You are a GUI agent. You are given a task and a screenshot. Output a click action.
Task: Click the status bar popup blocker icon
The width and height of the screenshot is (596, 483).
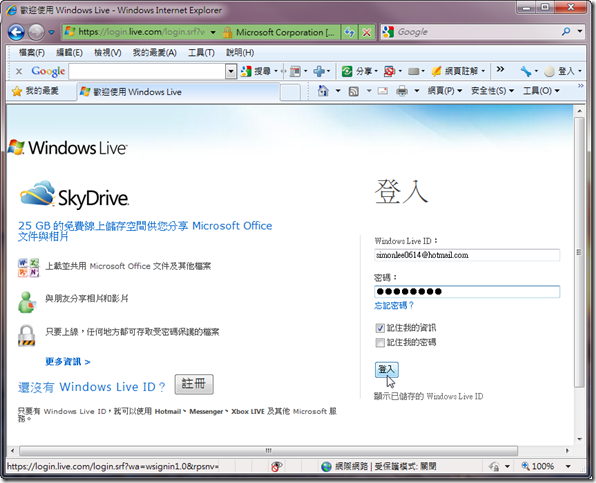click(x=276, y=466)
